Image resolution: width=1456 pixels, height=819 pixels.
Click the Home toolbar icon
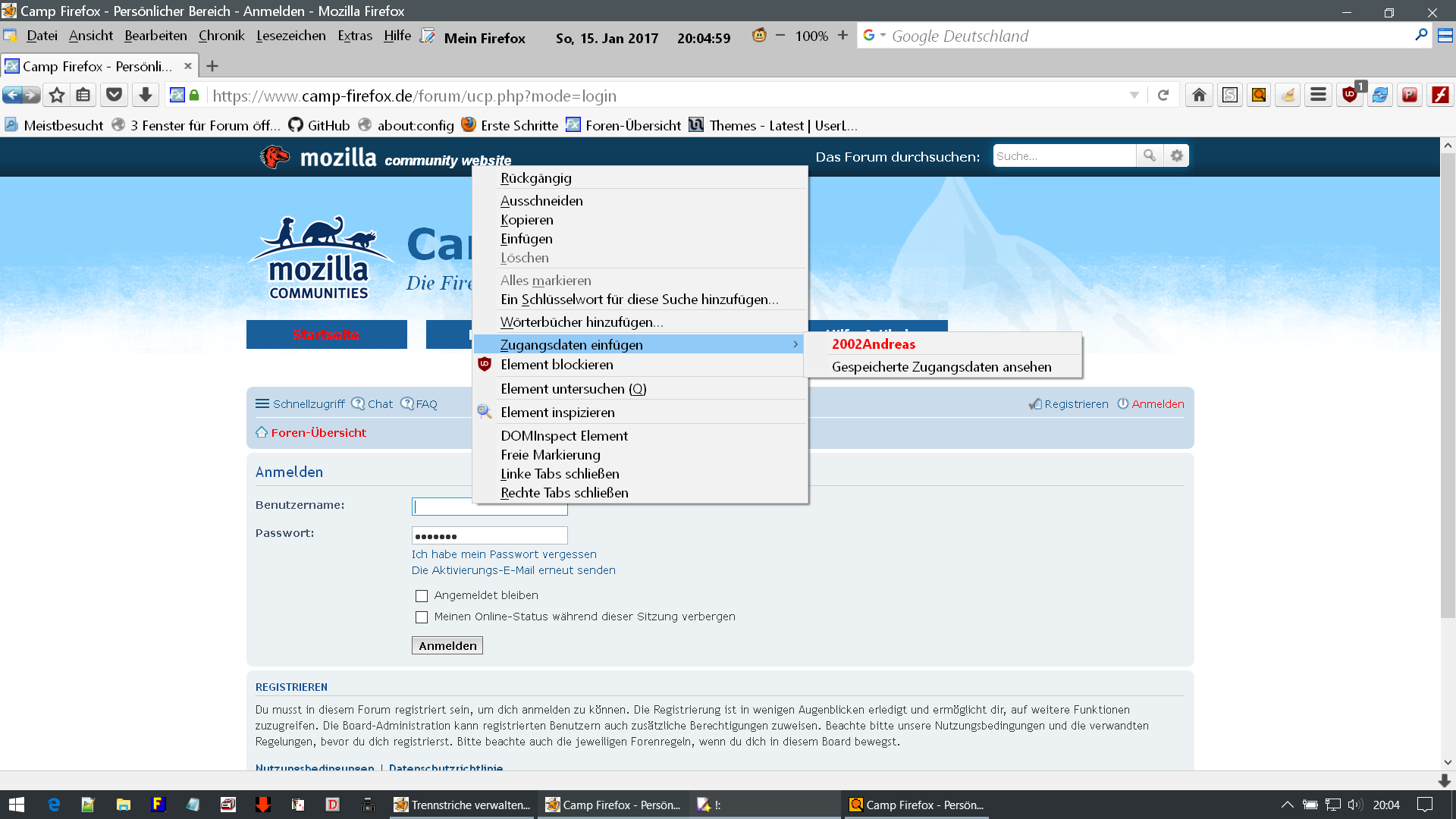click(x=1199, y=95)
